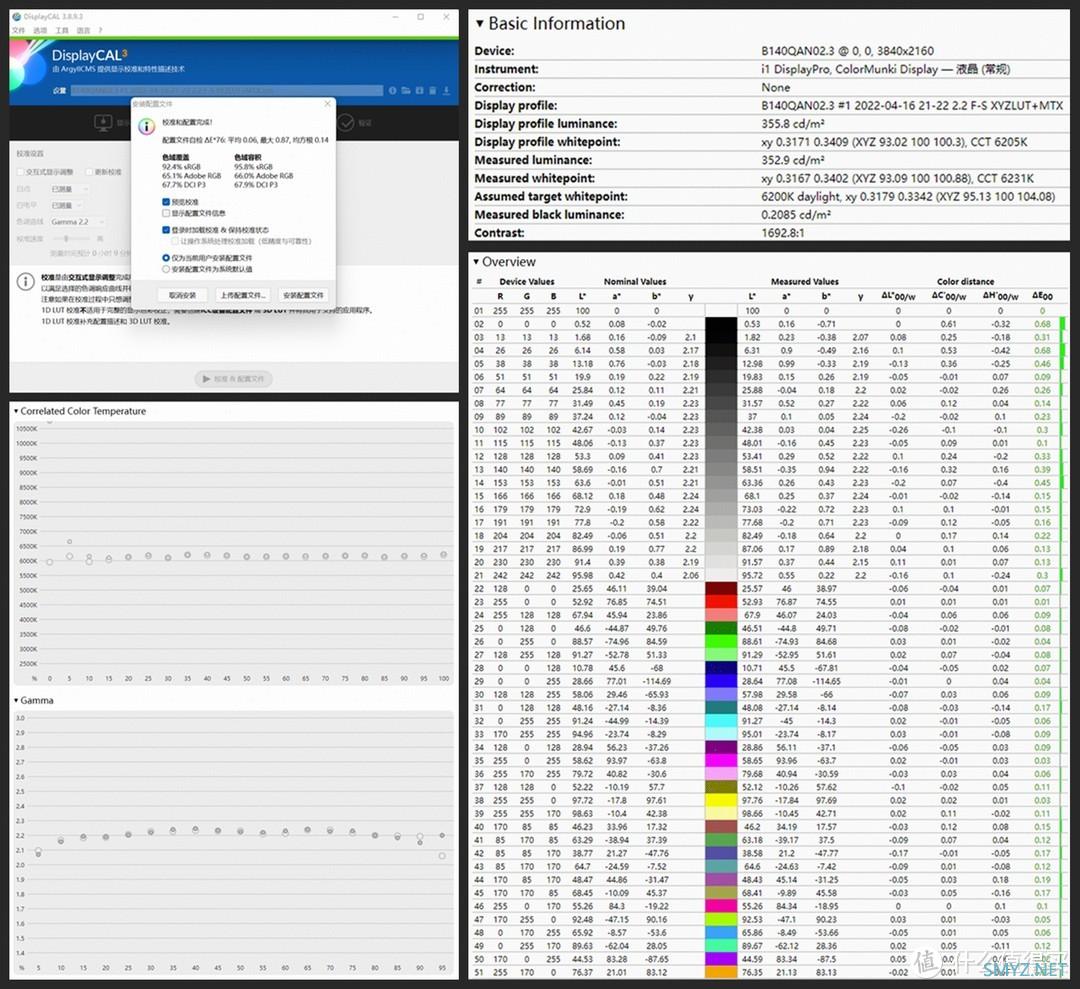Click the info circle icon beside the calibration notes
Screen dimensions: 1080x989
click(x=25, y=281)
